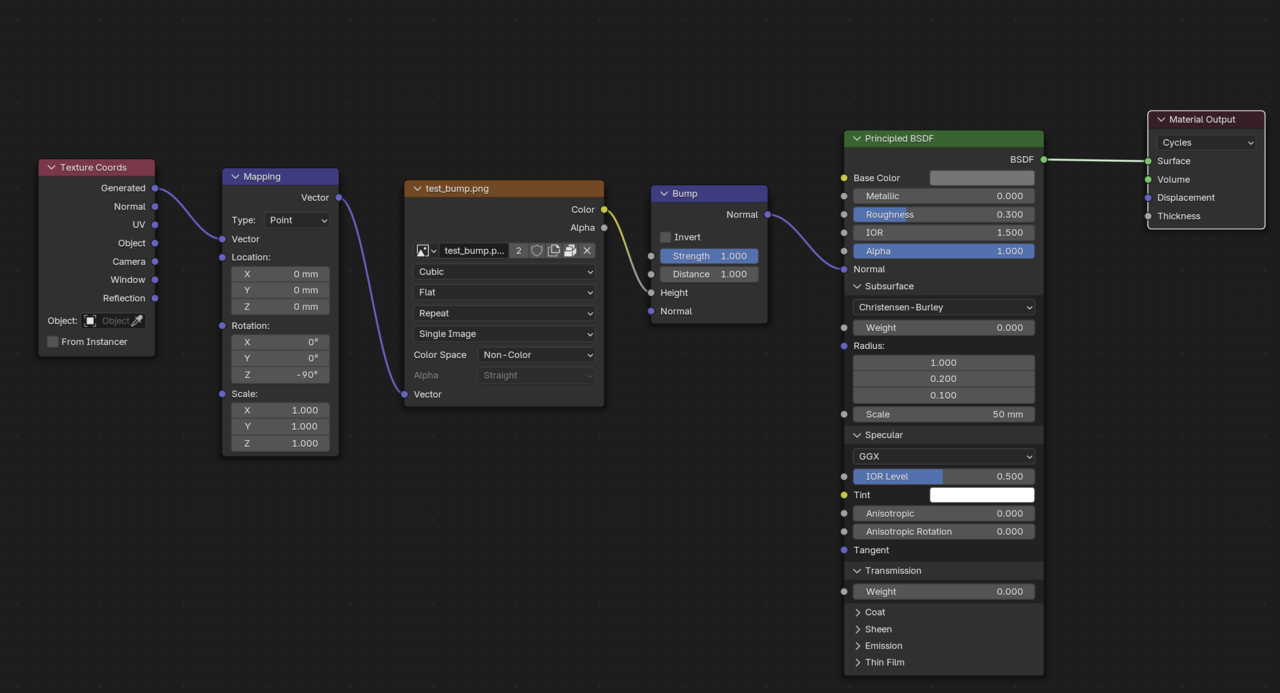Click the Camera output socket
Screen dimensions: 1280x693
click(155, 262)
